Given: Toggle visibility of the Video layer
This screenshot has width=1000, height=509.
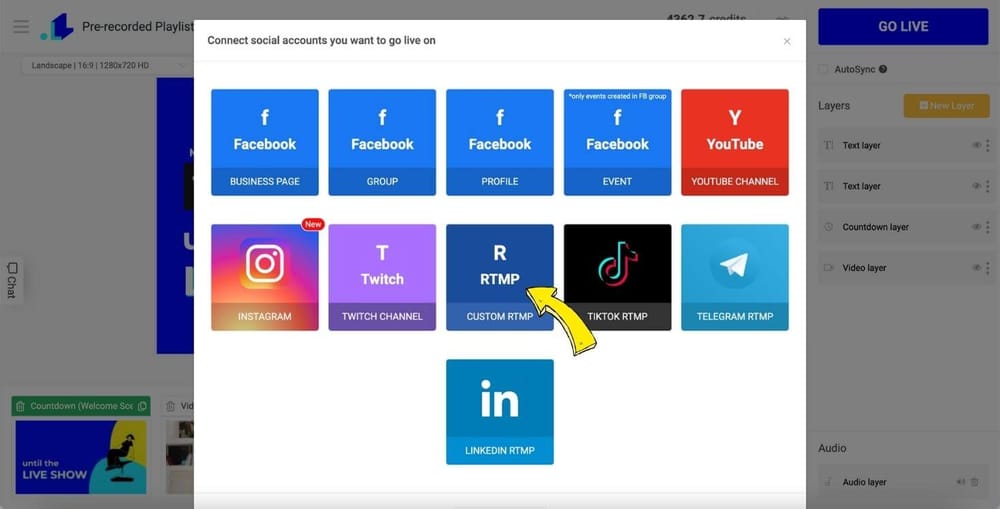Looking at the screenshot, I should [976, 268].
